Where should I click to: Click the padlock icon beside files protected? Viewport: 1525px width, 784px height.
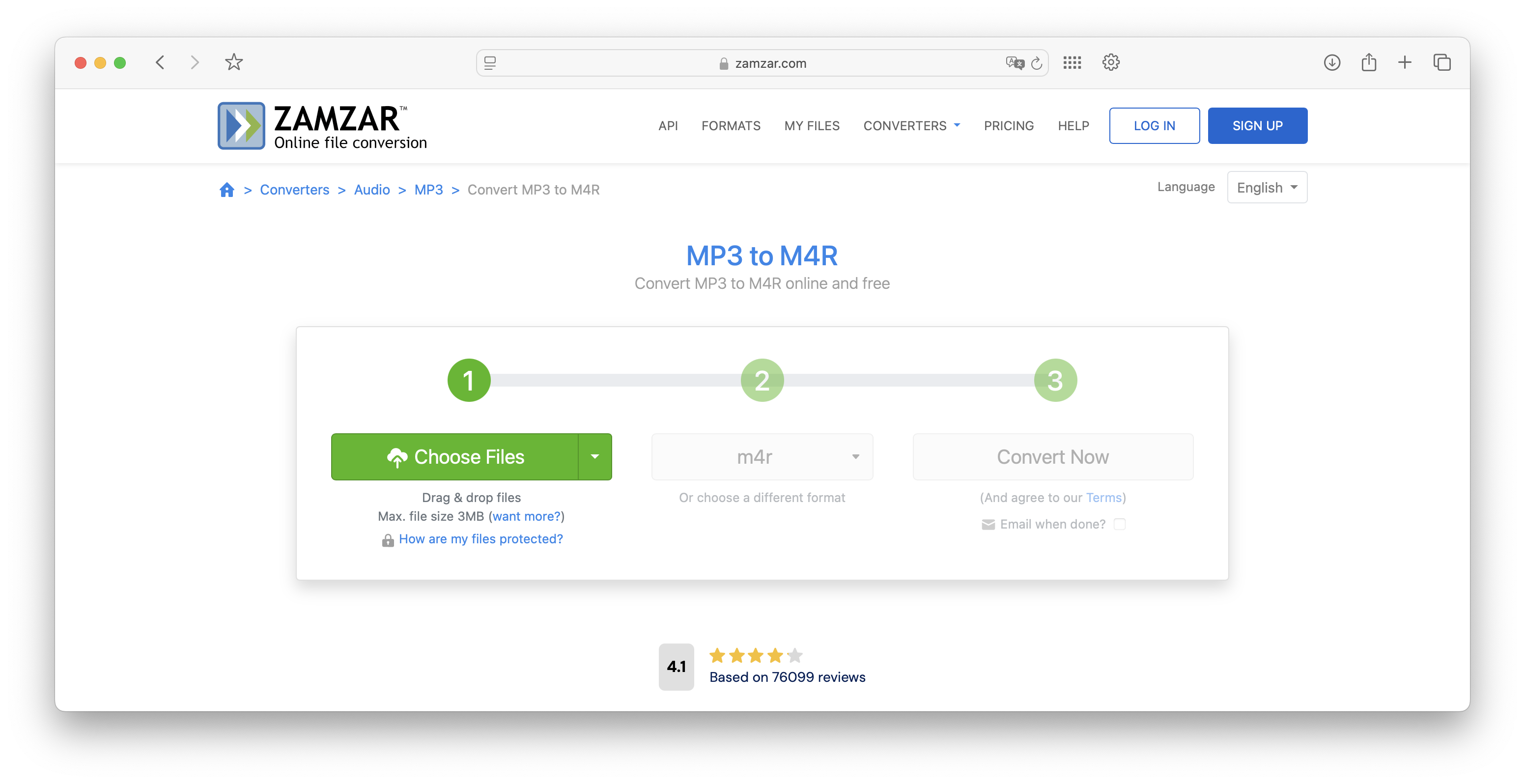click(388, 540)
